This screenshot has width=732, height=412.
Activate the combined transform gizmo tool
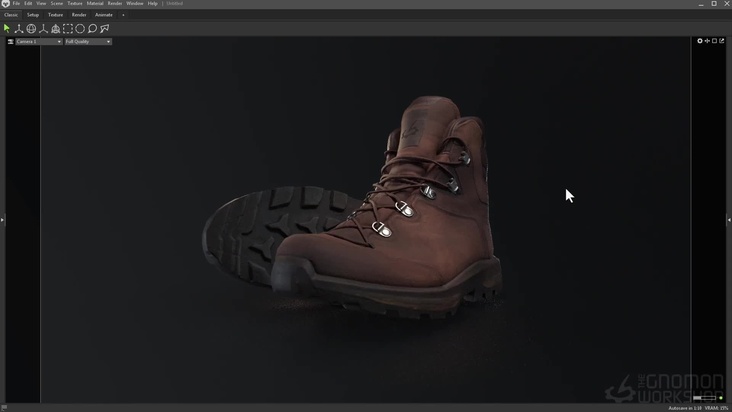tap(56, 29)
